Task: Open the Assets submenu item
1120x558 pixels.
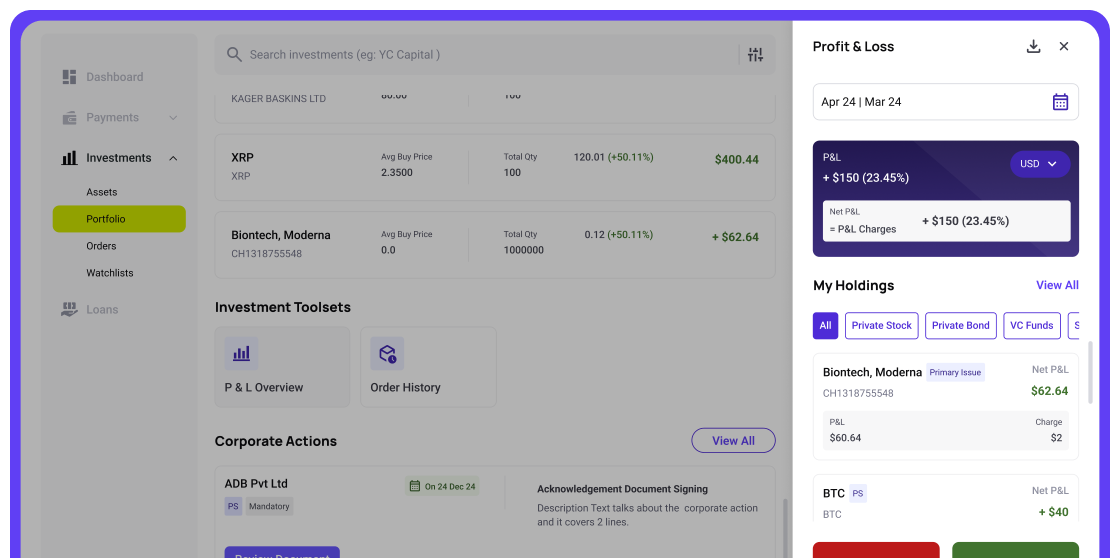Action: coord(101,192)
